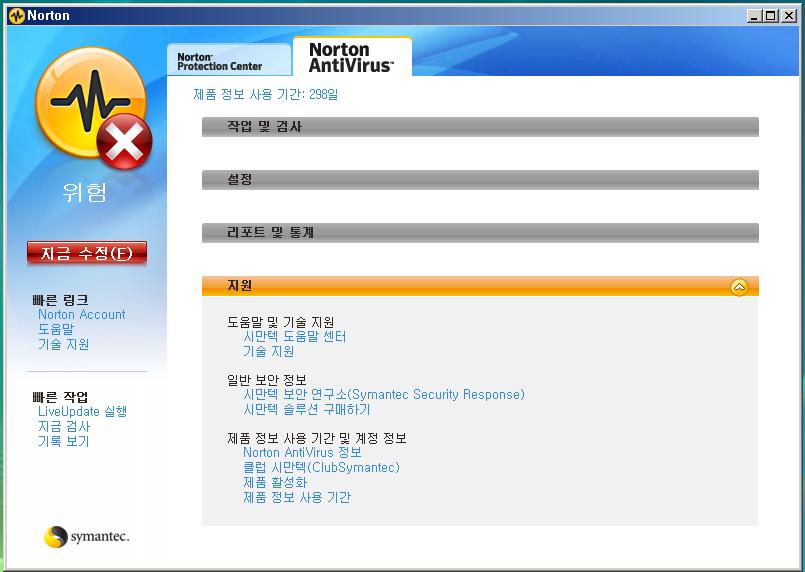
Task: Open the Norton Account quick link
Action: point(82,314)
